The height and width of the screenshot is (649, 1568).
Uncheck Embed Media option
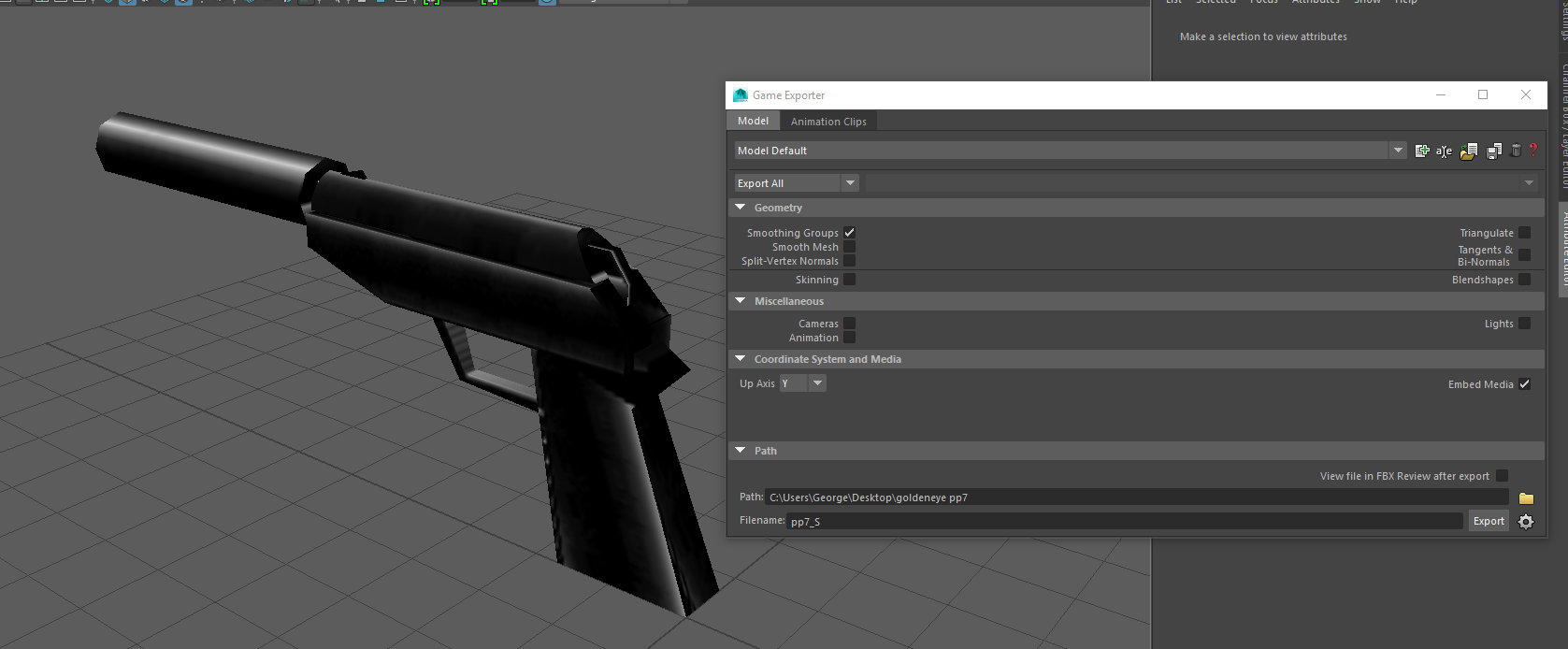pos(1525,384)
